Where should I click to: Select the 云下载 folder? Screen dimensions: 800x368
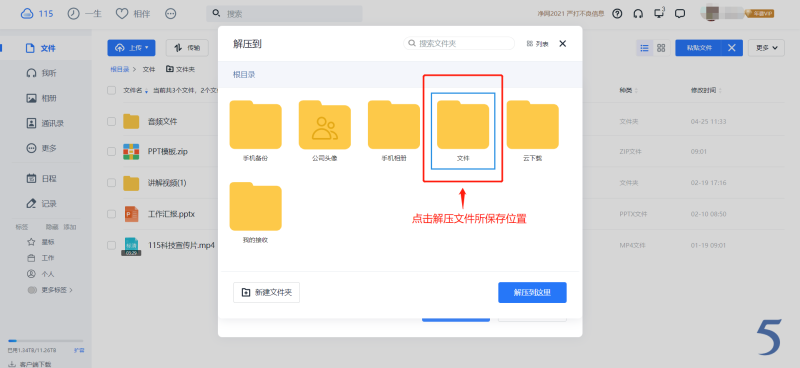532,131
